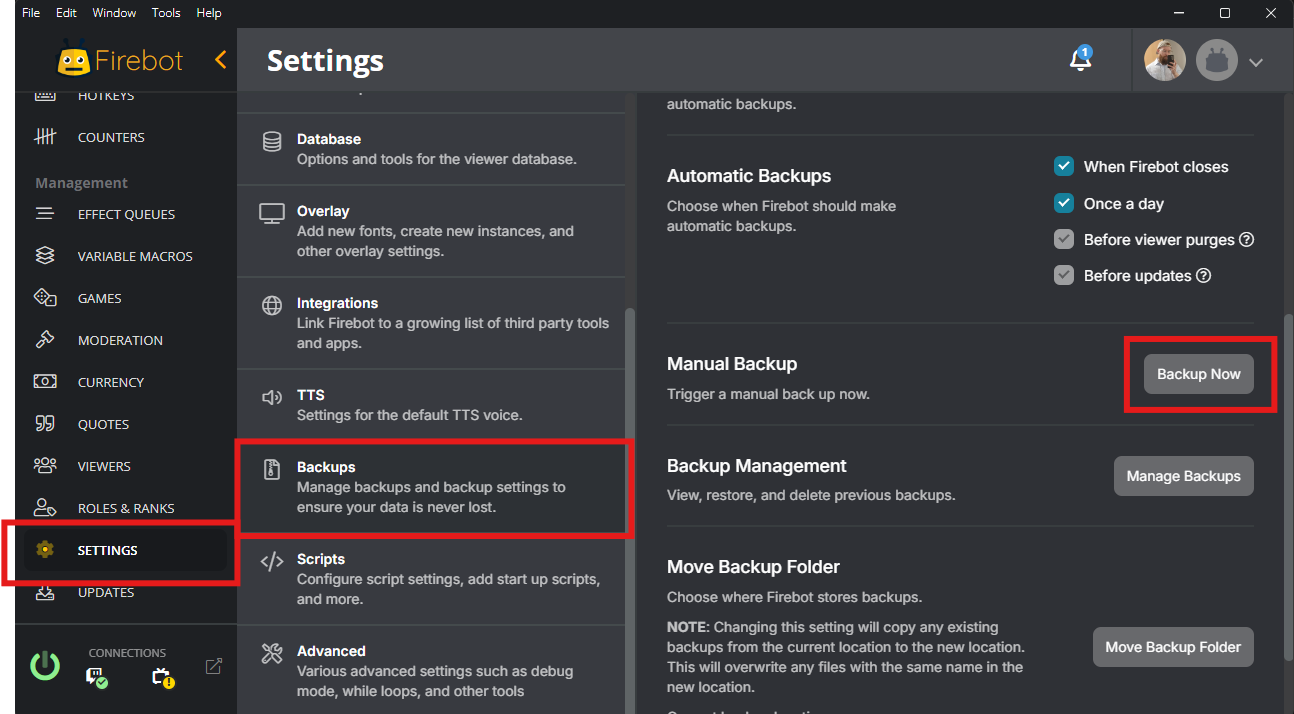Click the integration status icon with warning badge

point(163,678)
